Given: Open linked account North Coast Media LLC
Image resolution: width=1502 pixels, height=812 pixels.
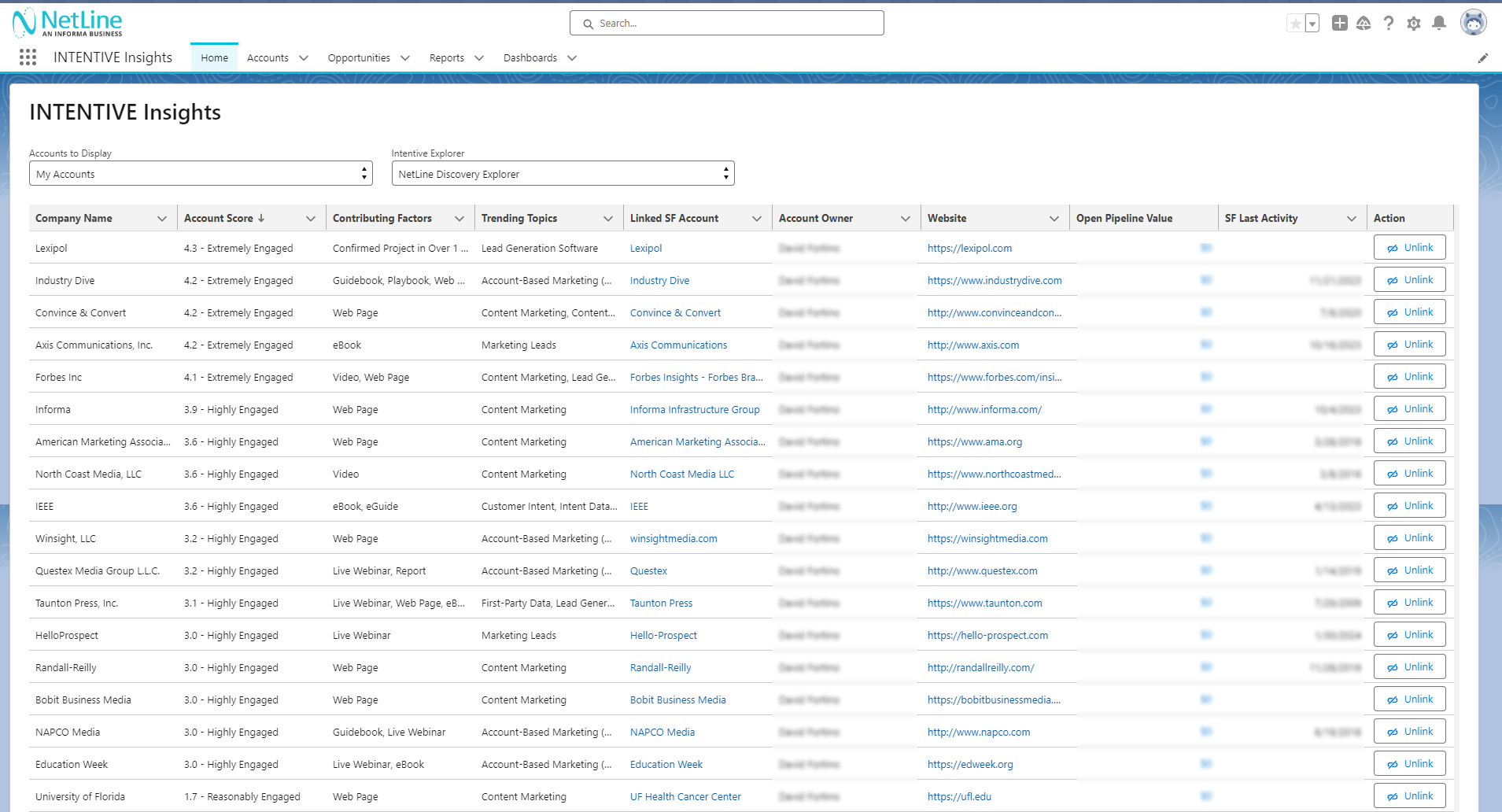Looking at the screenshot, I should 682,474.
